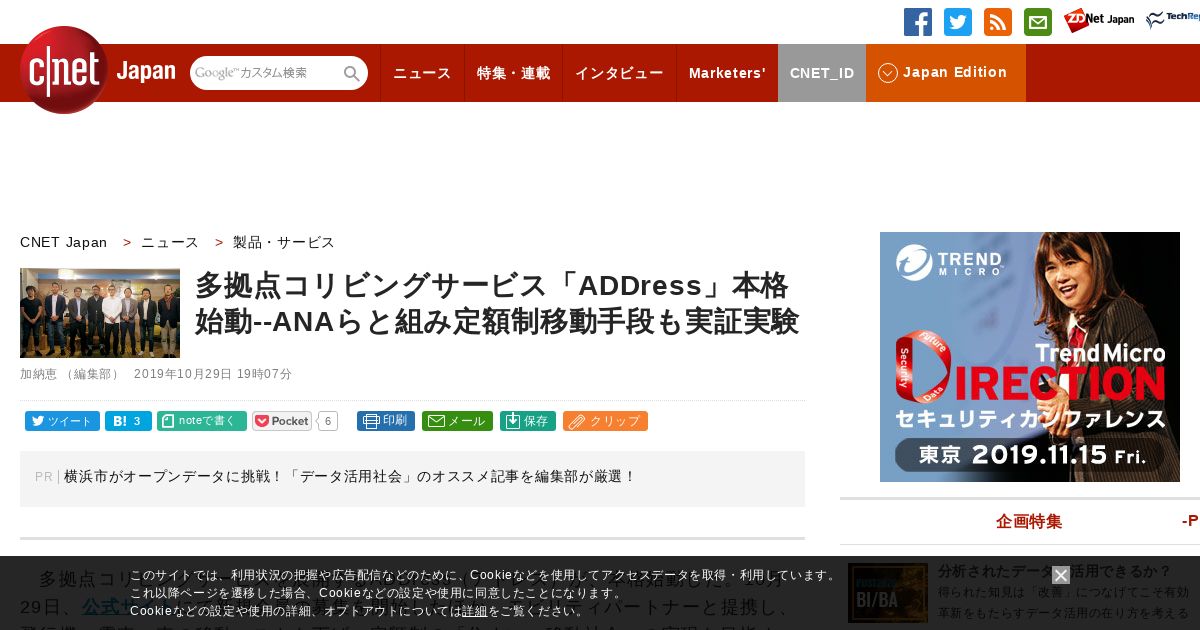Image resolution: width=1200 pixels, height=630 pixels.
Task: Follow the 製品・サービス breadcrumb link
Action: point(284,242)
